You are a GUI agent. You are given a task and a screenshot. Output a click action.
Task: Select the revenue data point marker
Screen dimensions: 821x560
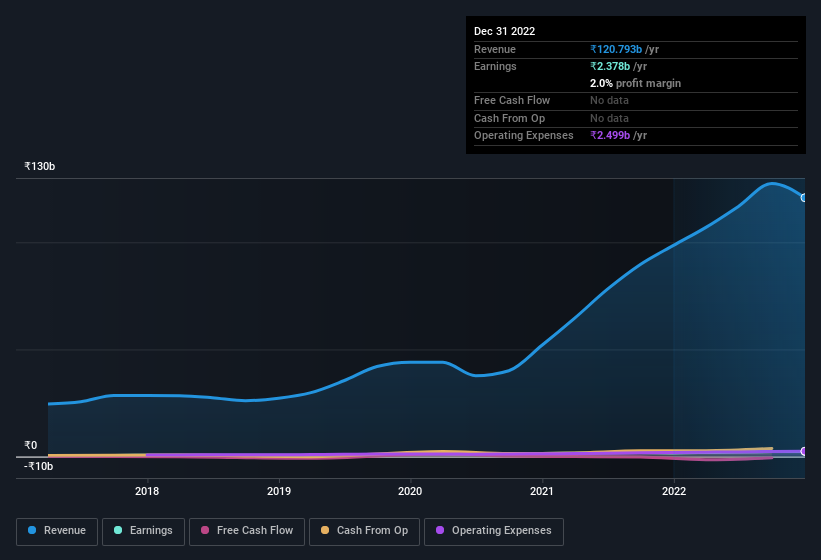(x=804, y=198)
